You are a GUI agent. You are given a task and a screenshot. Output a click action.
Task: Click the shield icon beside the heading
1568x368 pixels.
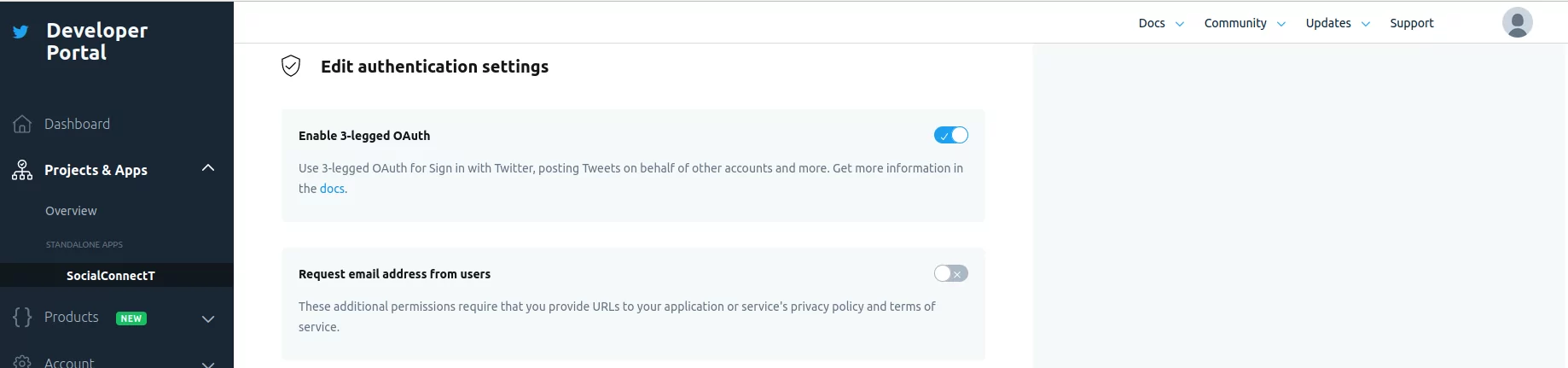[x=291, y=67]
